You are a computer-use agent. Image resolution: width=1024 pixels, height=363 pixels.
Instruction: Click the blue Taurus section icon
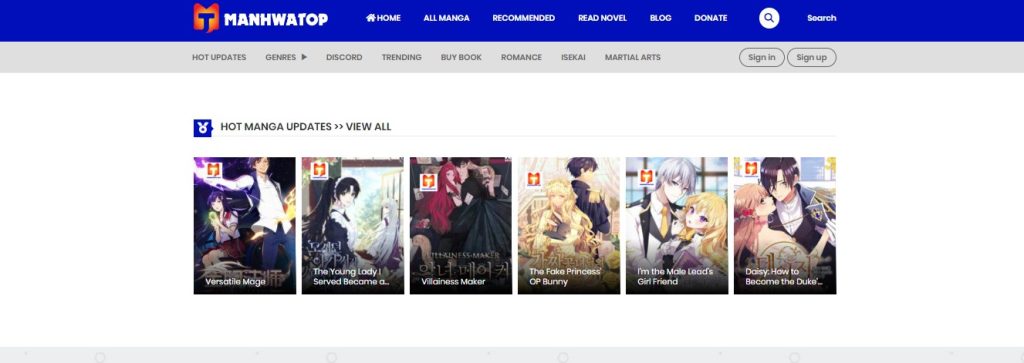point(202,127)
